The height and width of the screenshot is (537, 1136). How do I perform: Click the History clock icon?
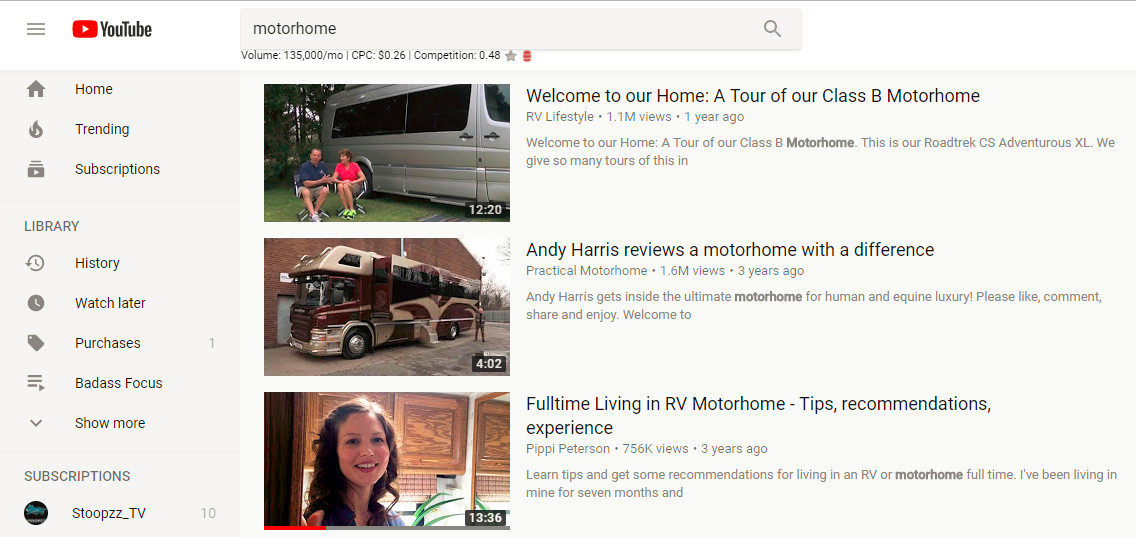(x=36, y=263)
